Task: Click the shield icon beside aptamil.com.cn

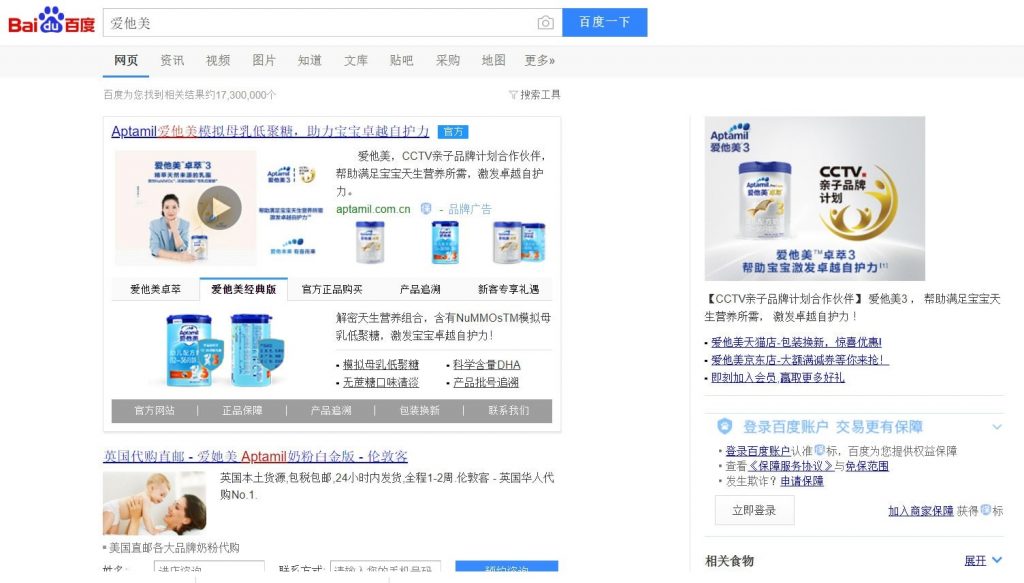Action: point(426,208)
